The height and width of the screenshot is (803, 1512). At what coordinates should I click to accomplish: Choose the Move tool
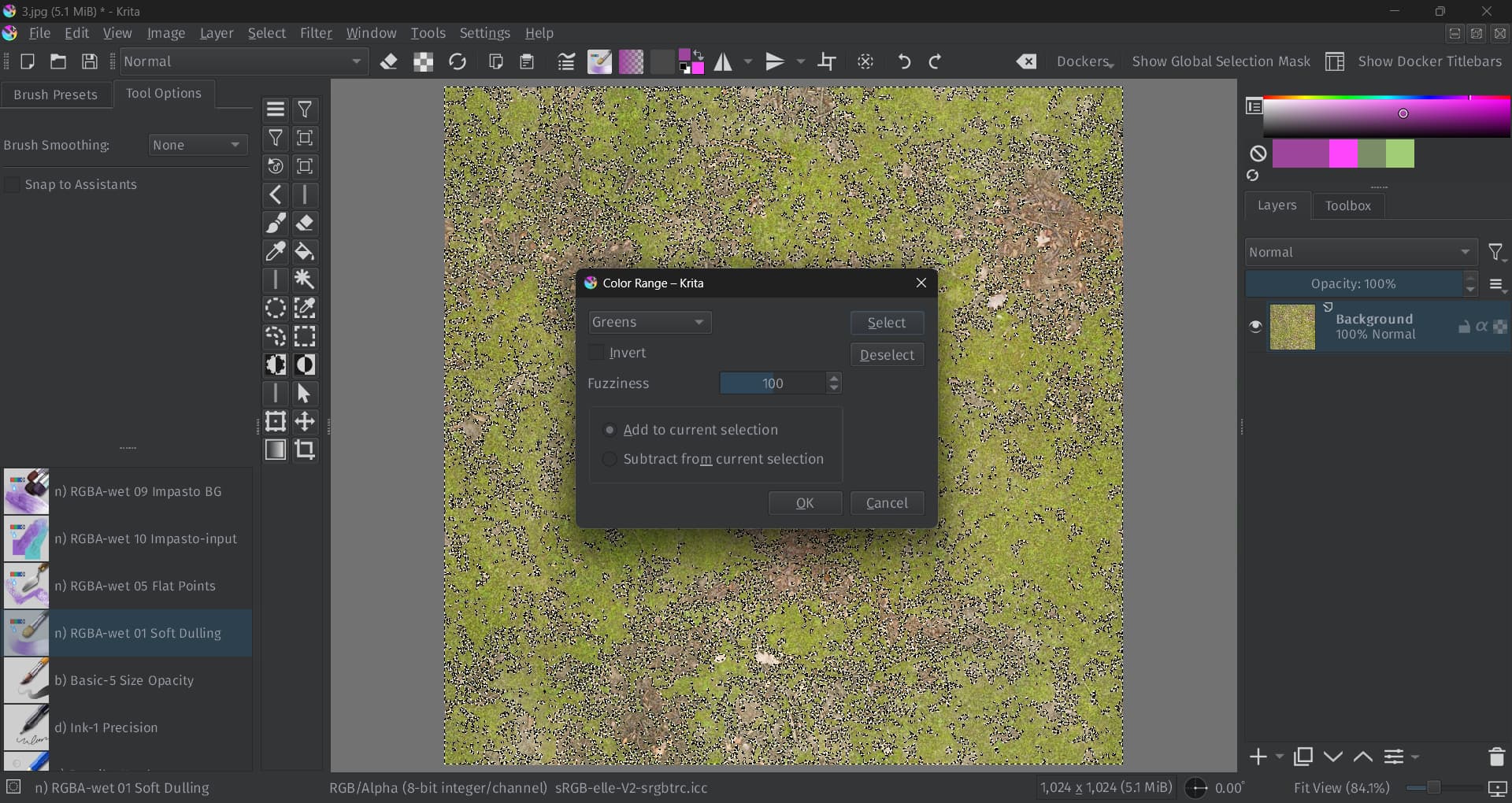[x=305, y=421]
